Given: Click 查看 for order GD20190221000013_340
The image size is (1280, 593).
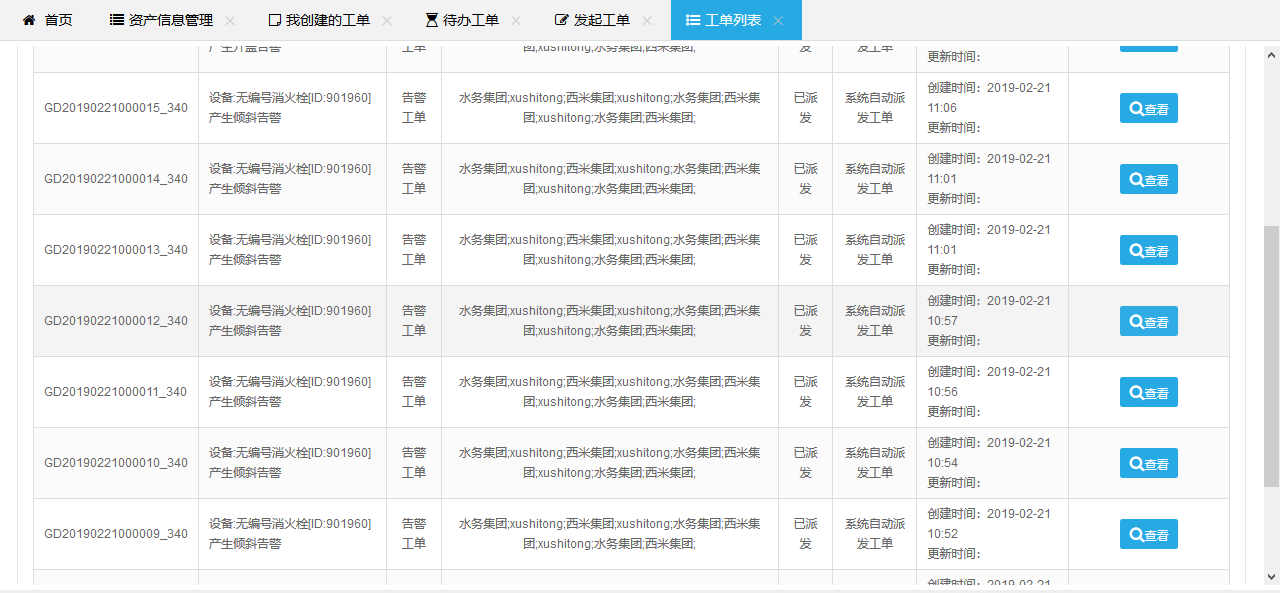Looking at the screenshot, I should [1148, 251].
